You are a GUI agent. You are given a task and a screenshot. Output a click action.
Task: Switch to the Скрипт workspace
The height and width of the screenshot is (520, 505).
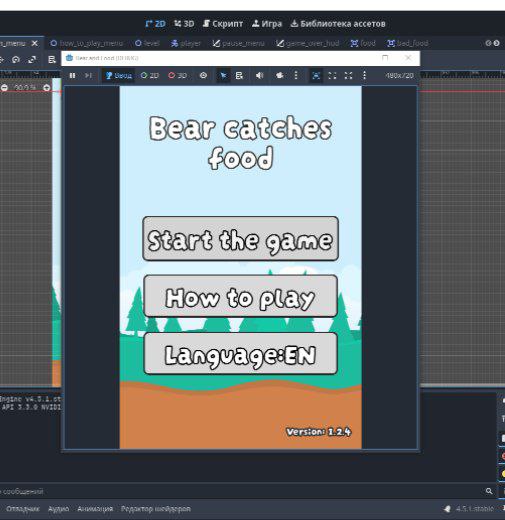click(223, 24)
